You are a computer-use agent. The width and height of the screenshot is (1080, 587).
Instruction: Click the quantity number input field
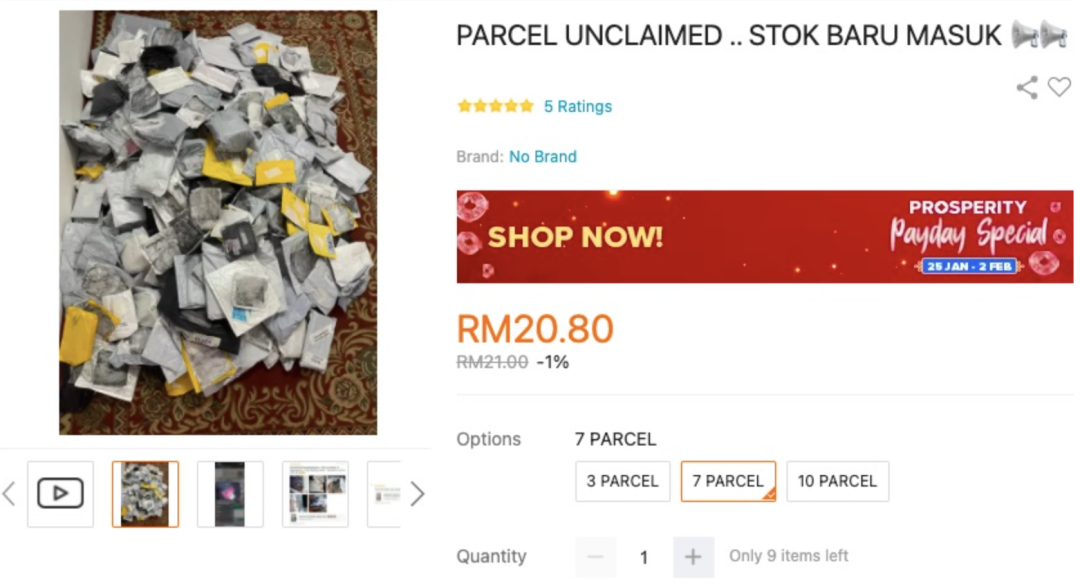pos(644,556)
